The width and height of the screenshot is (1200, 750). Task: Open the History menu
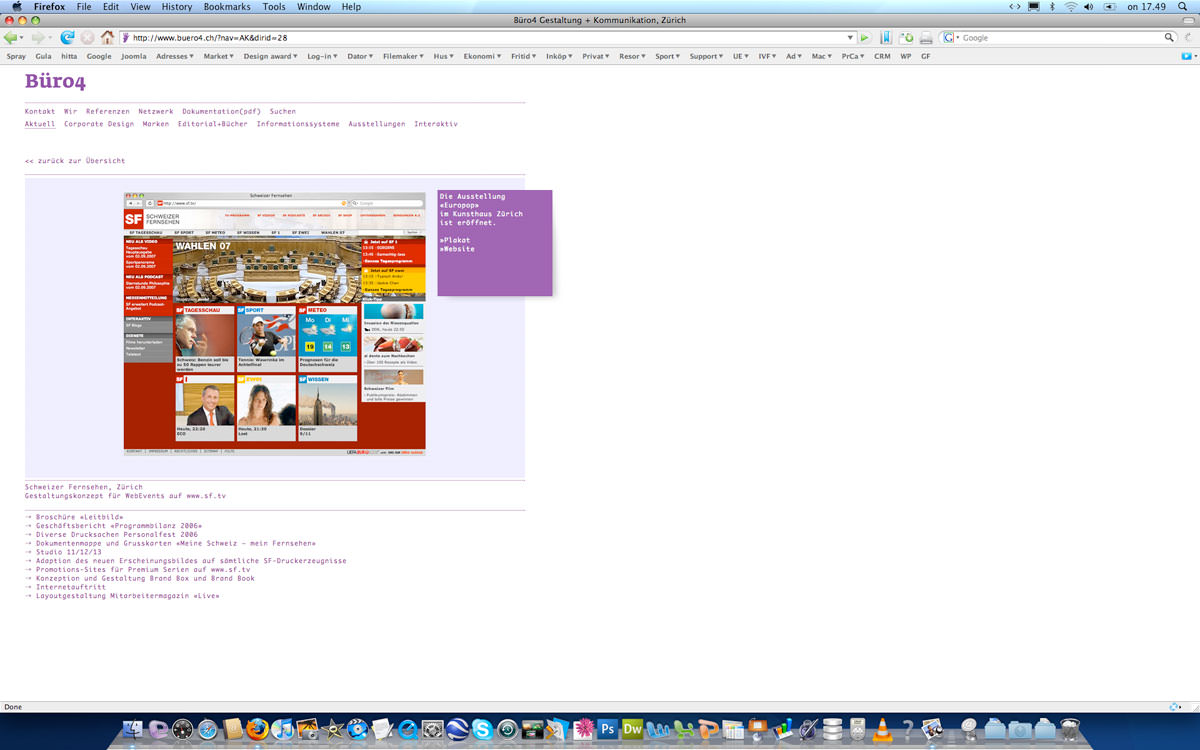176,6
